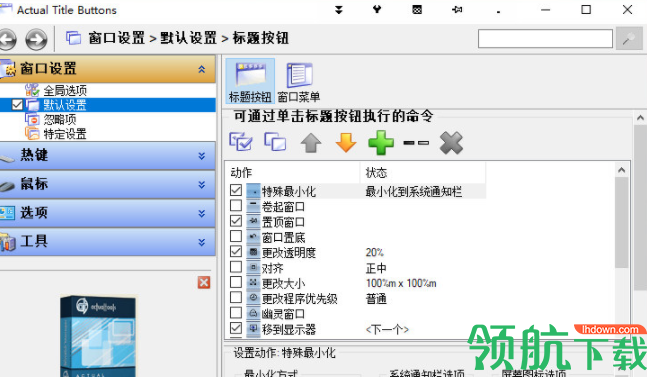Select 全局选项 tree item
The image size is (647, 377).
65,90
